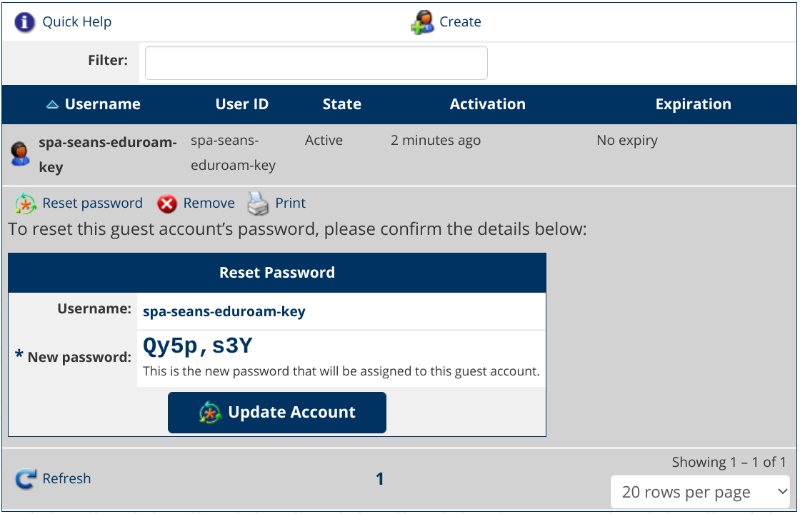Image resolution: width=800 pixels, height=514 pixels.
Task: Click the red Remove icon
Action: click(167, 204)
